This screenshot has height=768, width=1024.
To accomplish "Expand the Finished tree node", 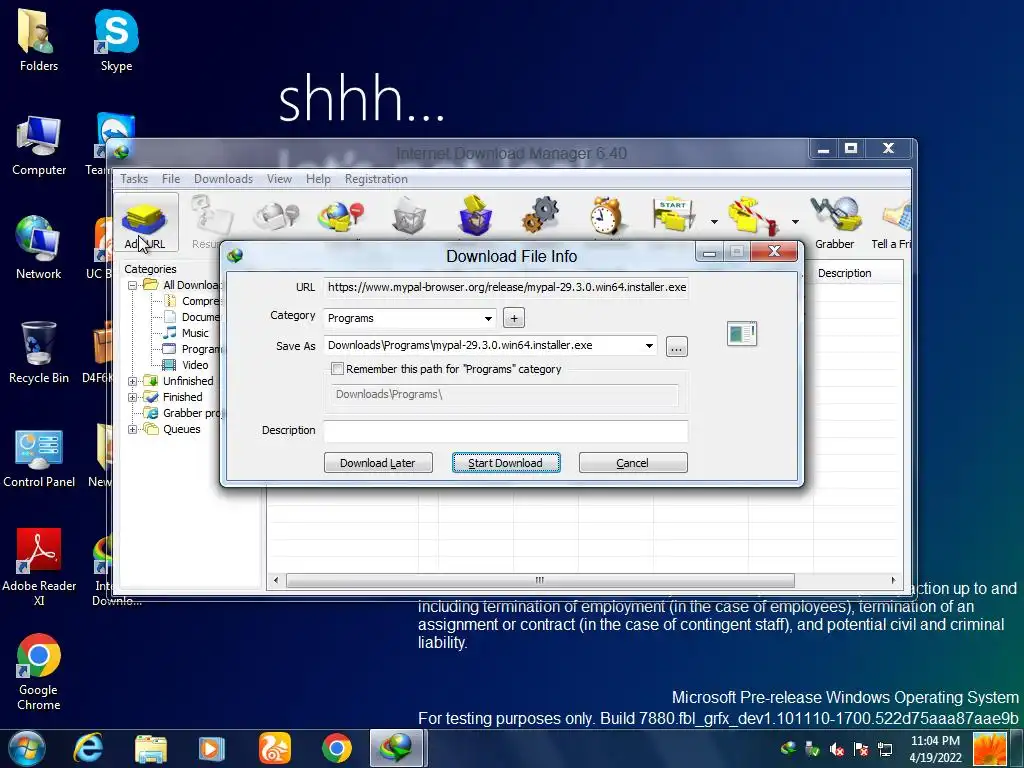I will pyautogui.click(x=133, y=397).
